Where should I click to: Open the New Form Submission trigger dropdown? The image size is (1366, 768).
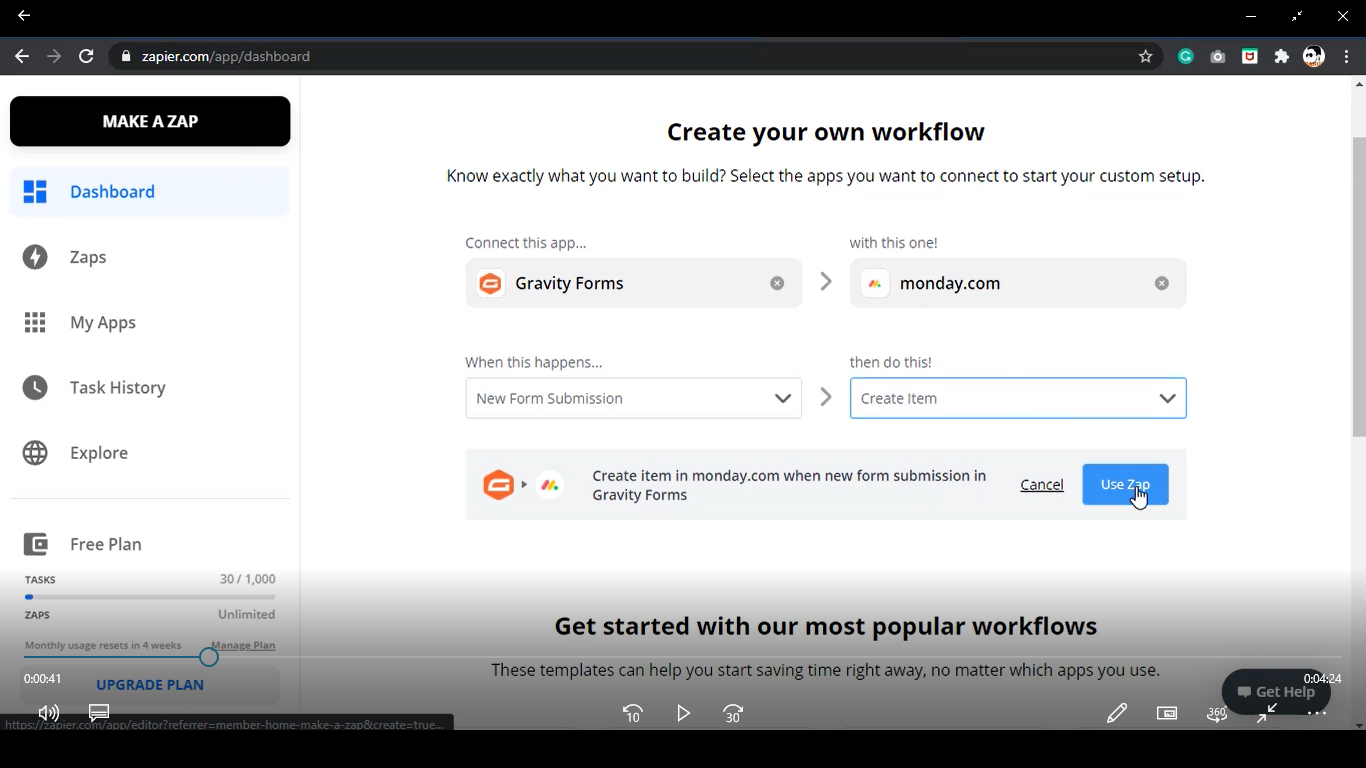click(633, 398)
